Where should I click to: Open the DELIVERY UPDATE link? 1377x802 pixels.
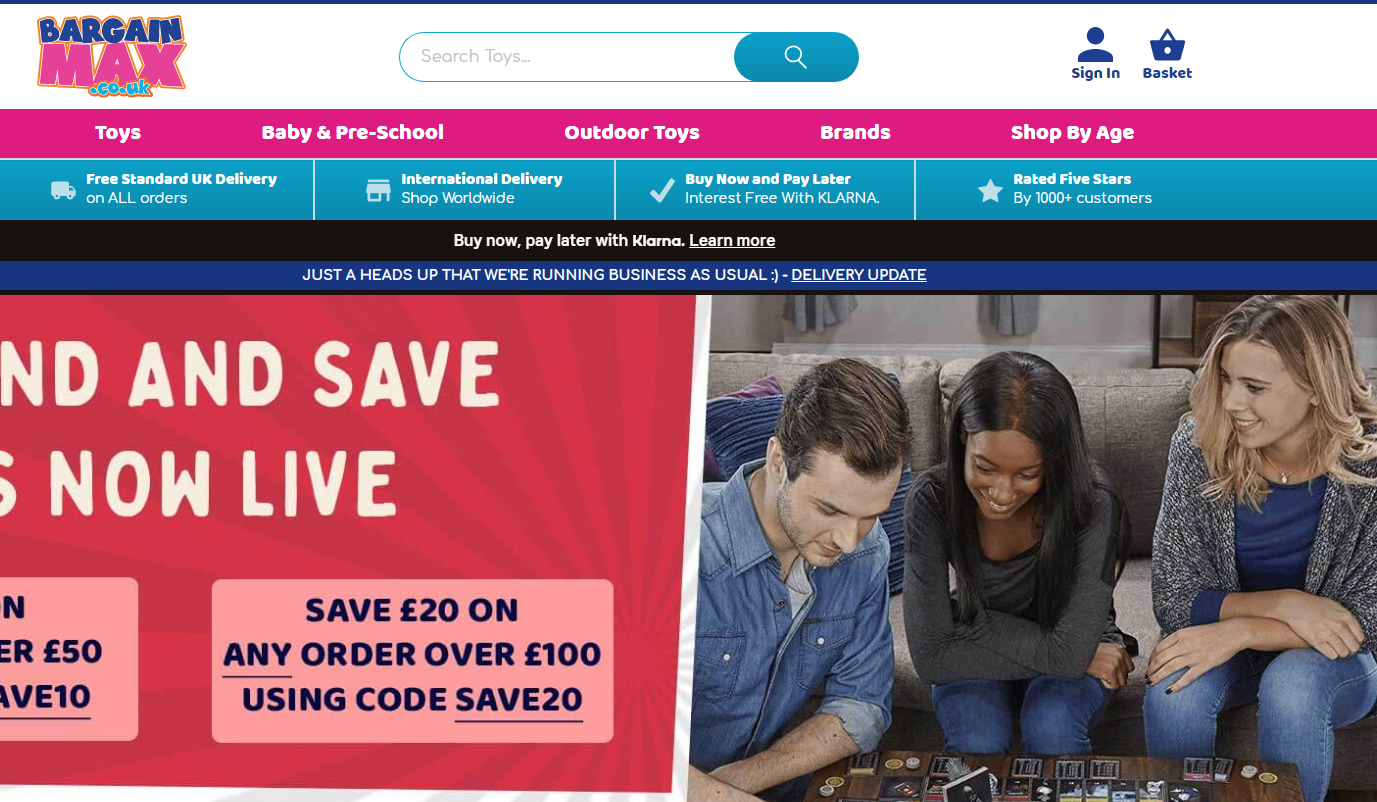pos(859,274)
